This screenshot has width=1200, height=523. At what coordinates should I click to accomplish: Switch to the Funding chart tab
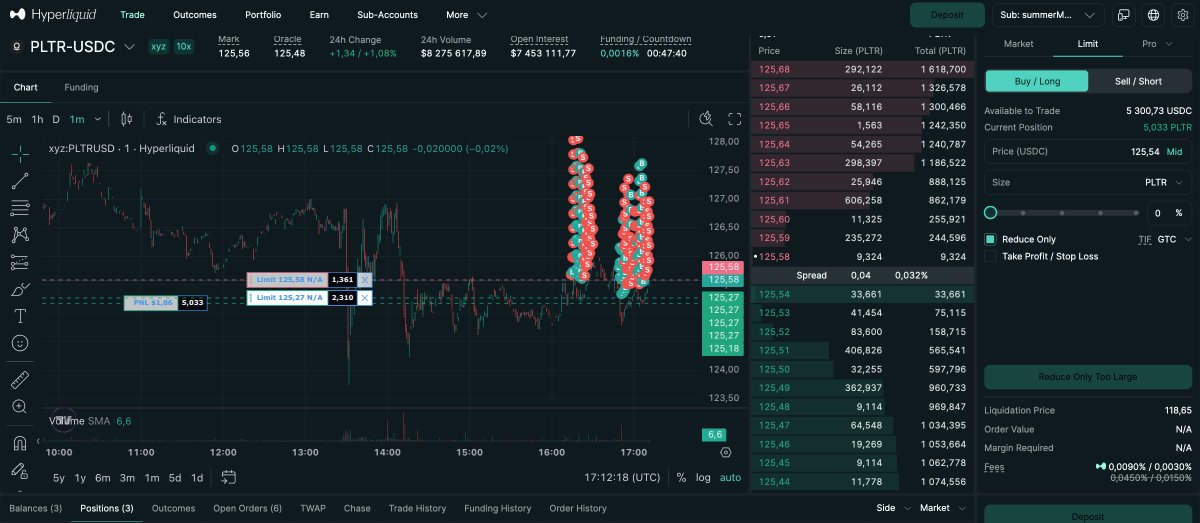(x=81, y=87)
